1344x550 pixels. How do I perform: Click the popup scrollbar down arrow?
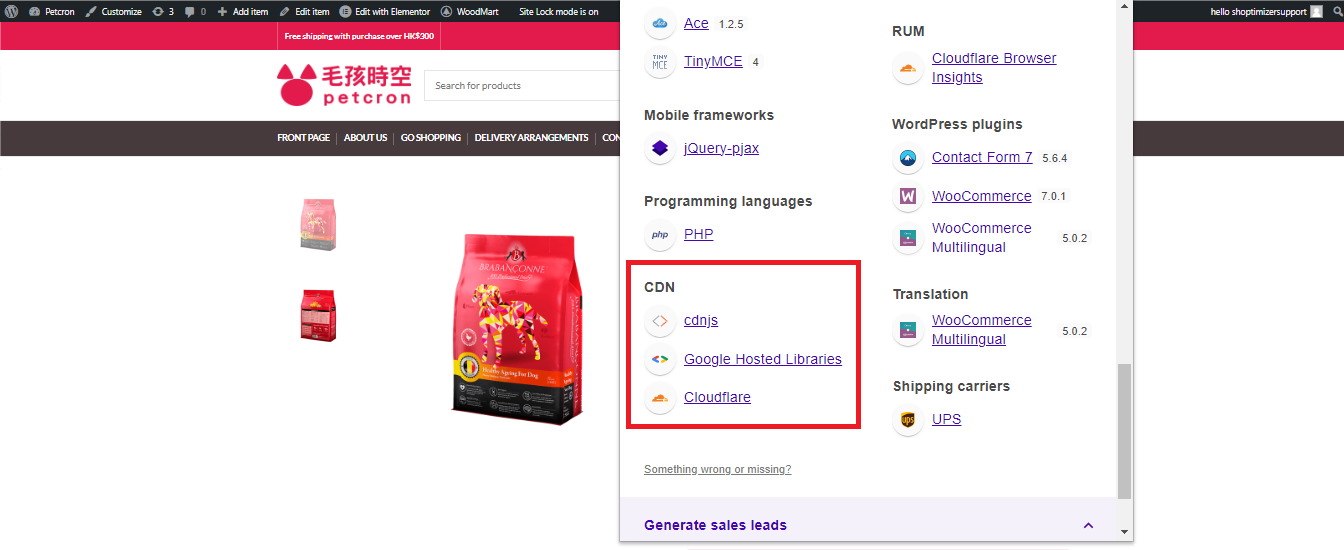[x=1124, y=532]
